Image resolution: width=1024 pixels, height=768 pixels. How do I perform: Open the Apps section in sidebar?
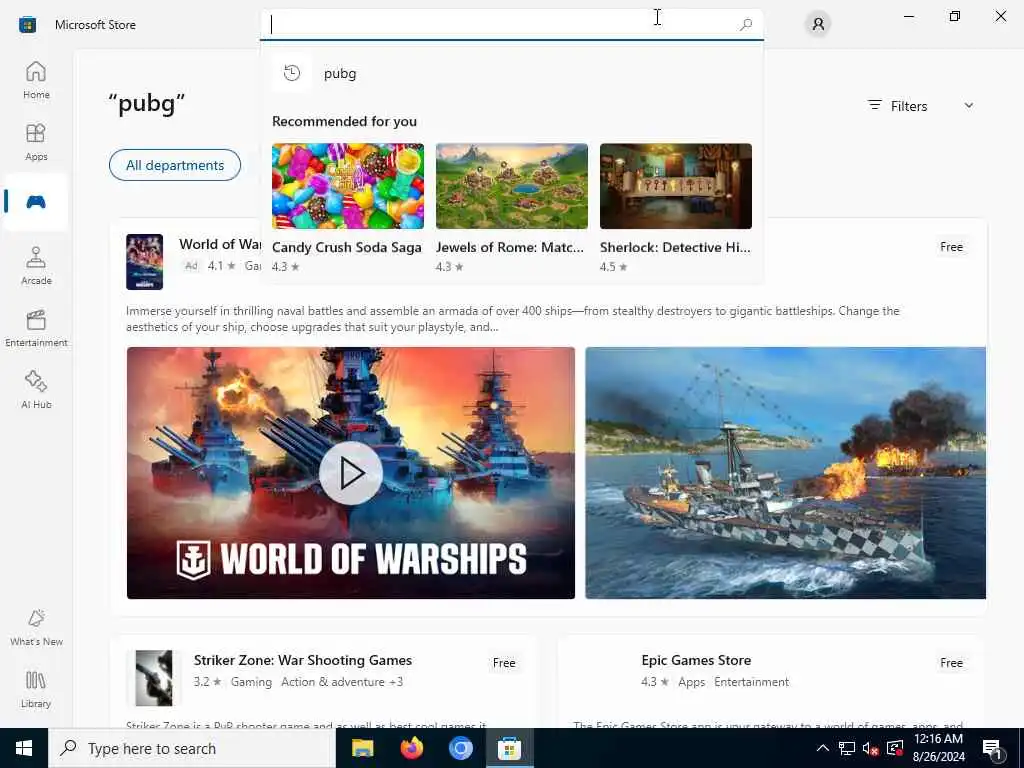[36, 142]
